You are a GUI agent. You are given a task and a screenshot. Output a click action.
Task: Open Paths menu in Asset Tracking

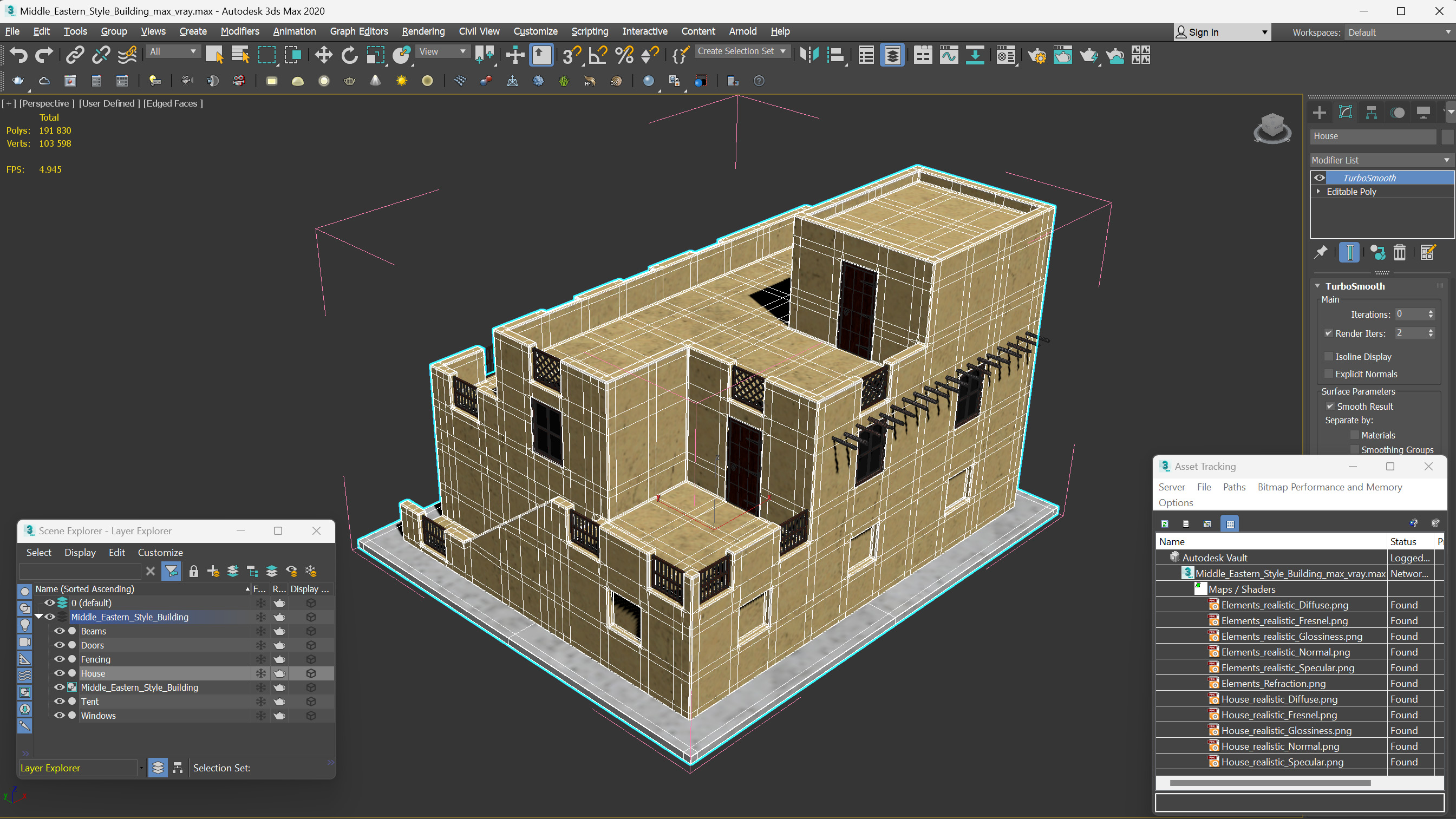[x=1234, y=487]
